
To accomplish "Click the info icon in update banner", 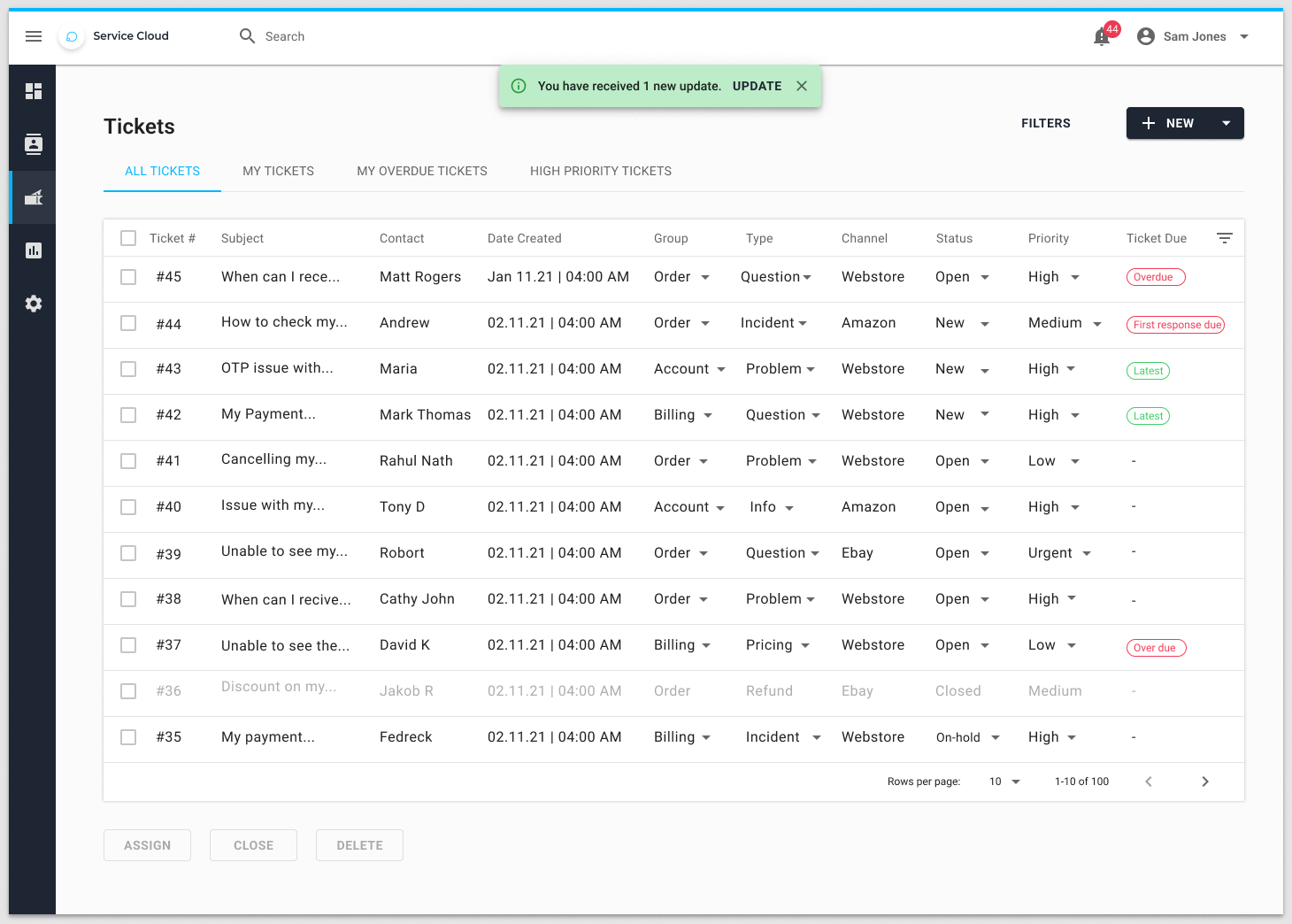I will click(519, 86).
